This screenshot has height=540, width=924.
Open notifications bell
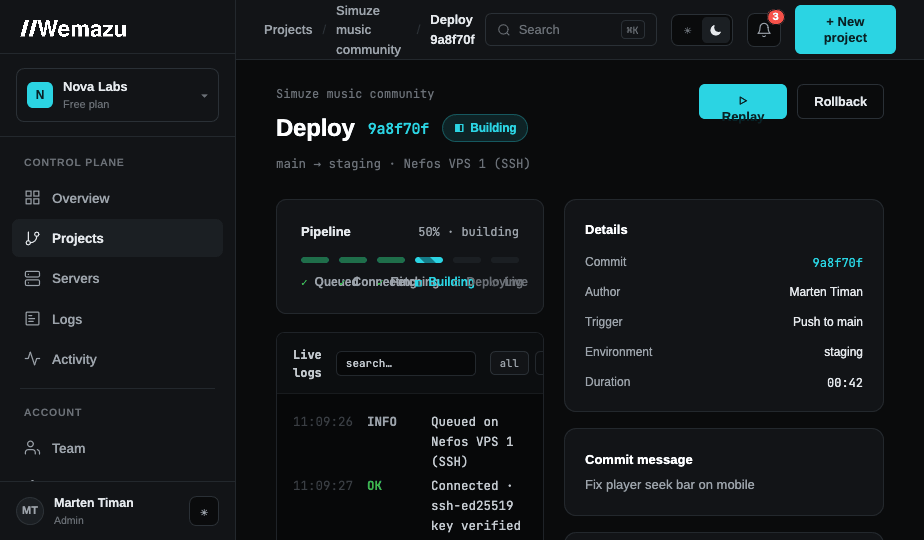tap(764, 29)
